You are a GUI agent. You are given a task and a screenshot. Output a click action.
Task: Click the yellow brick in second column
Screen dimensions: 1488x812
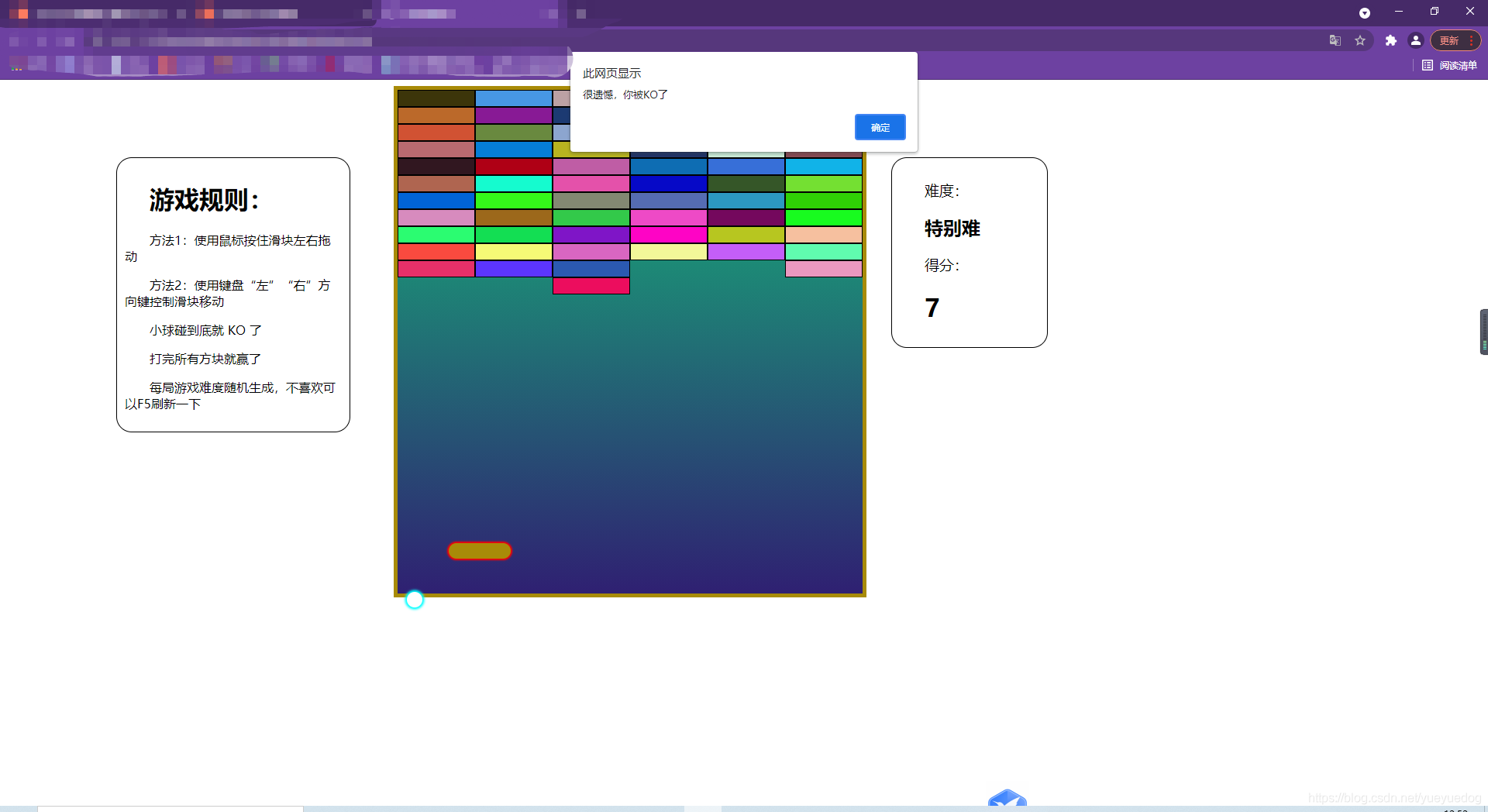click(514, 252)
